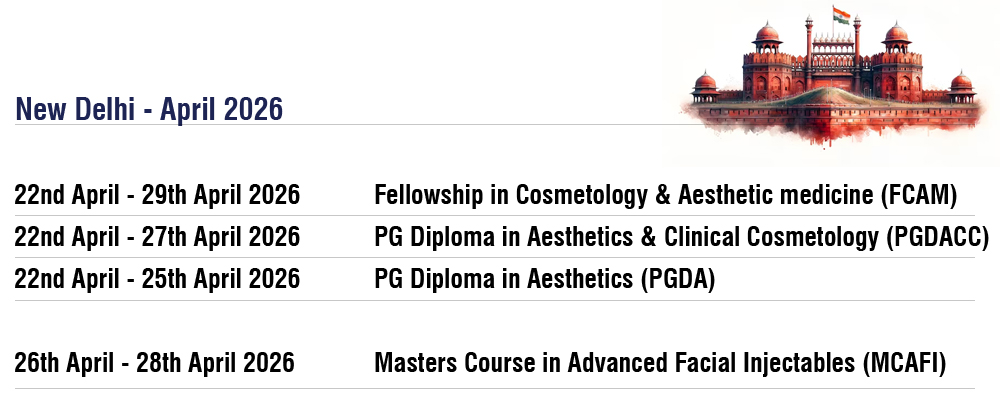Open the Fellowship in Cosmetology & Aesthetic medicine course
This screenshot has height=400, width=1000.
(624, 195)
